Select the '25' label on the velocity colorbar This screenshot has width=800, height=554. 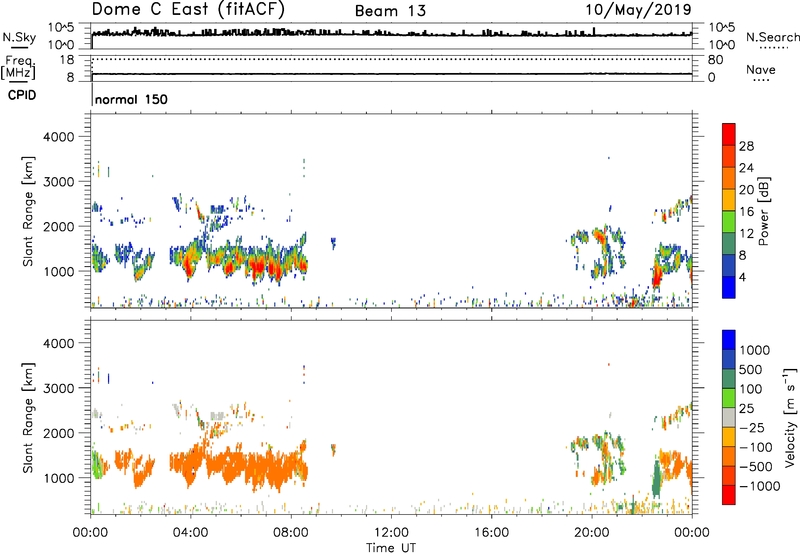pyautogui.click(x=746, y=408)
